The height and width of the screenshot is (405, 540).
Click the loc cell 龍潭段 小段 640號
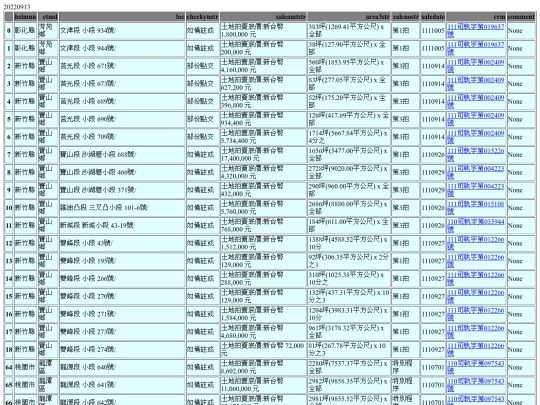122,367
